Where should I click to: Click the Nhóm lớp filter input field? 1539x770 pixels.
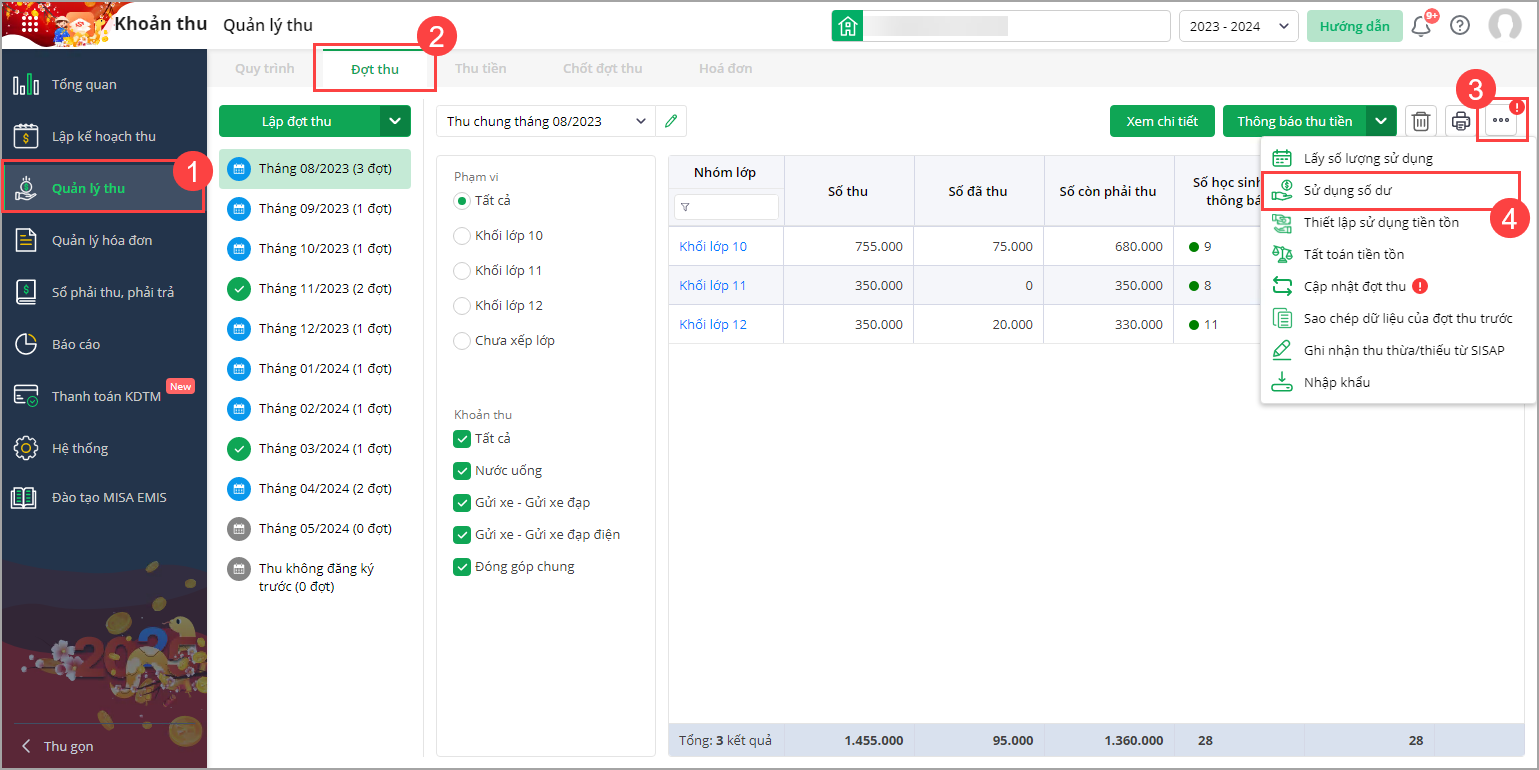[732, 207]
